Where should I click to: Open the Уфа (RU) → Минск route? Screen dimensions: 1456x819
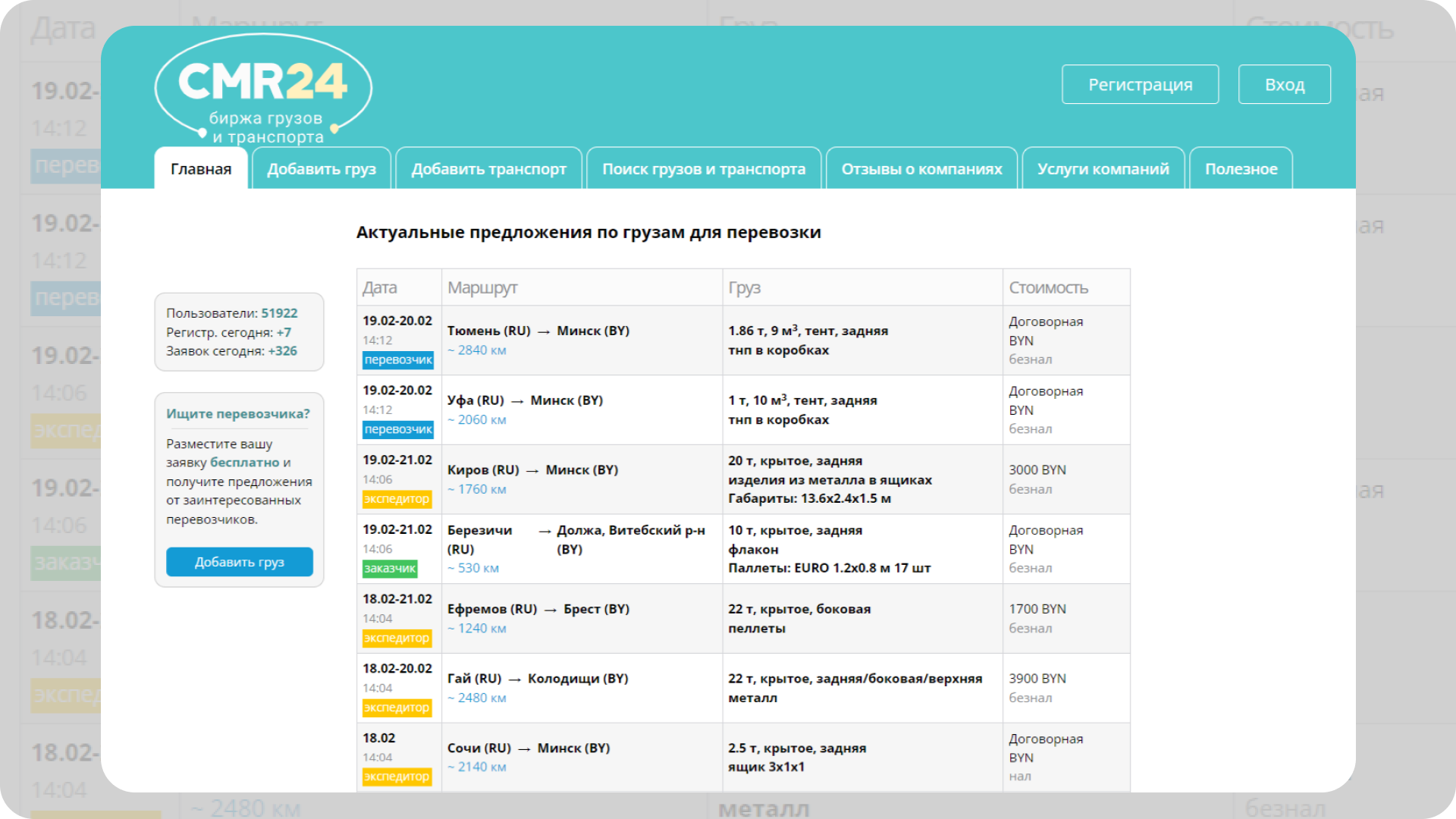525,400
